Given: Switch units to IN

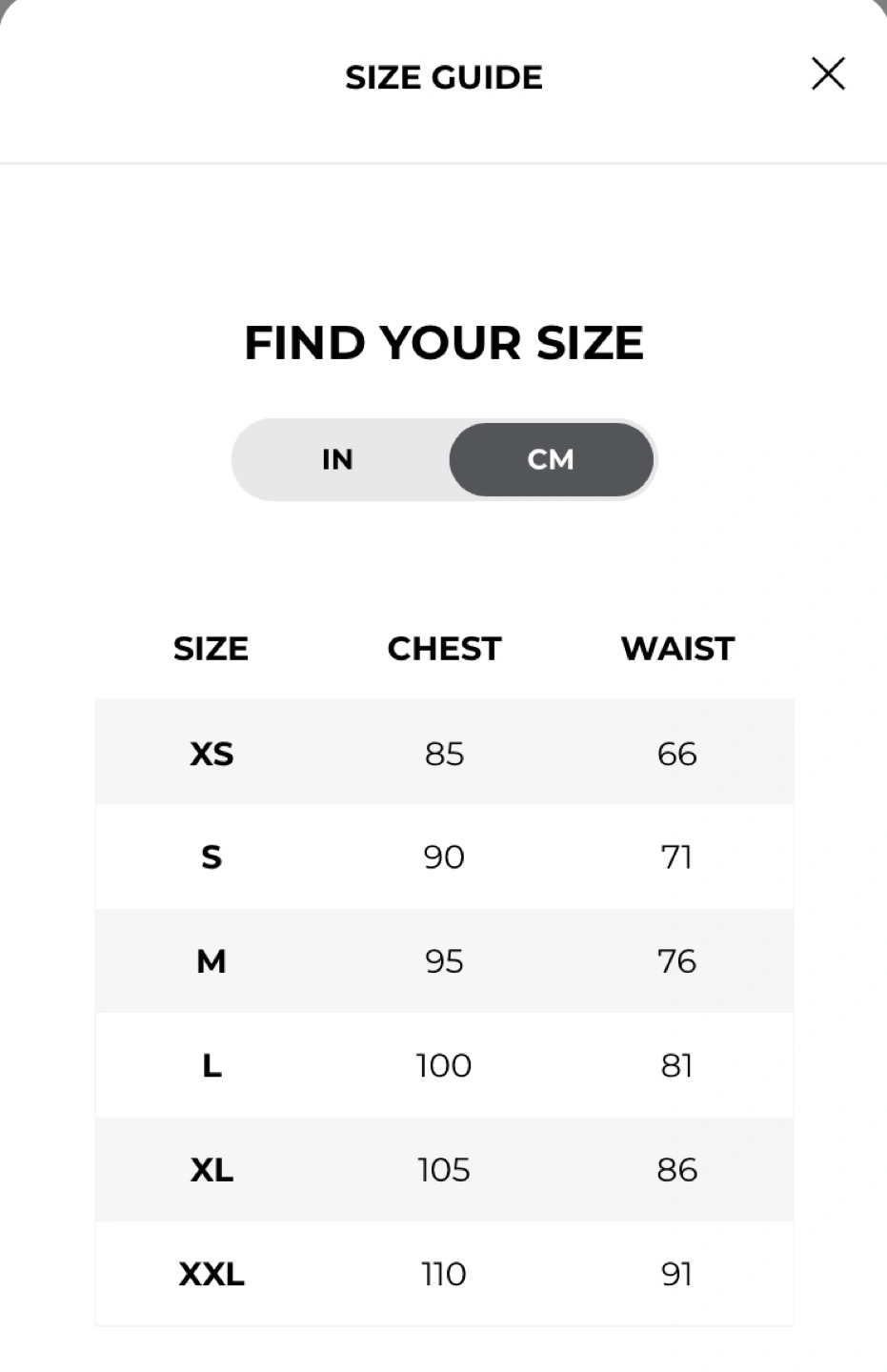Looking at the screenshot, I should [x=338, y=459].
